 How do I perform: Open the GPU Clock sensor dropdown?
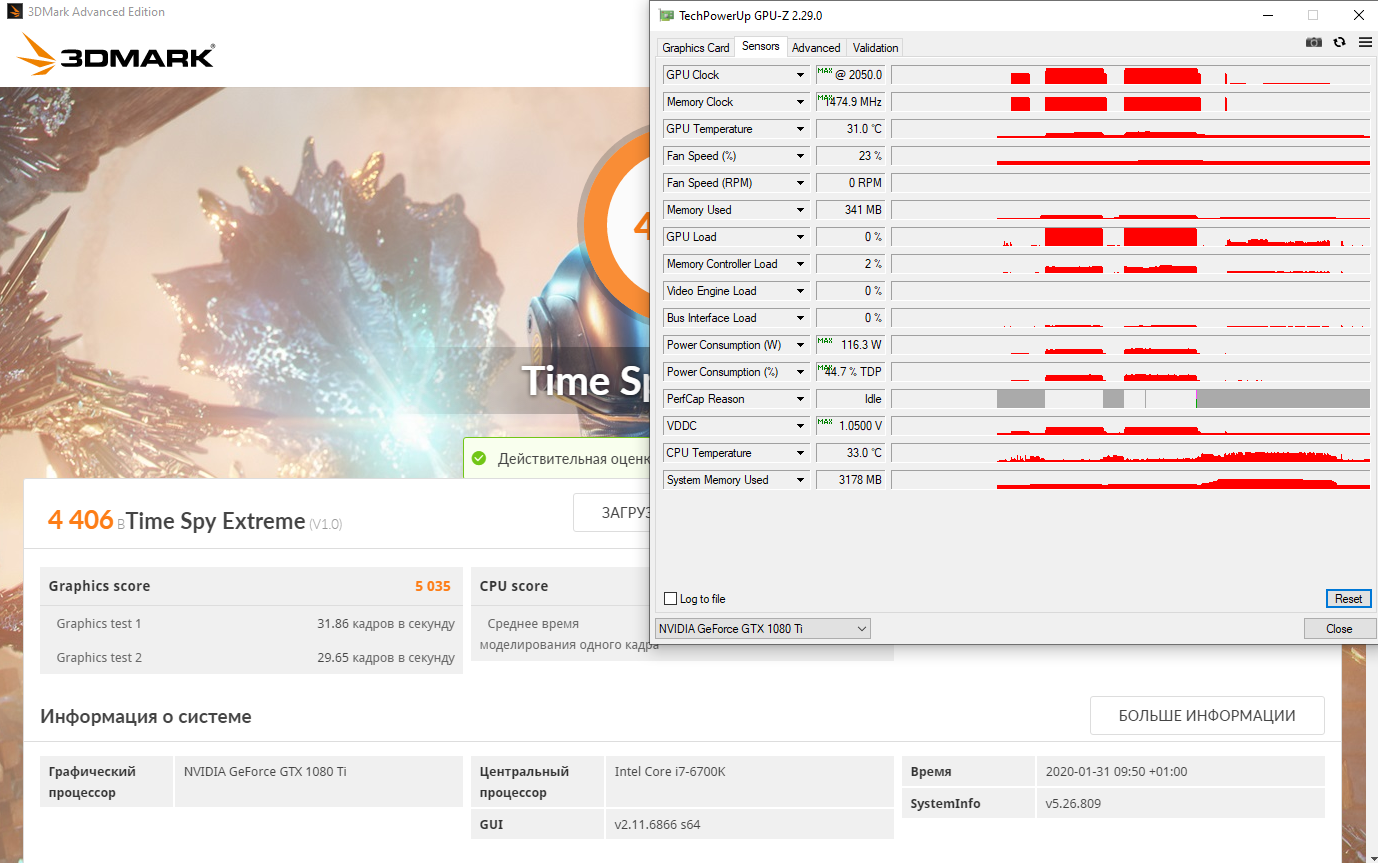coord(800,75)
